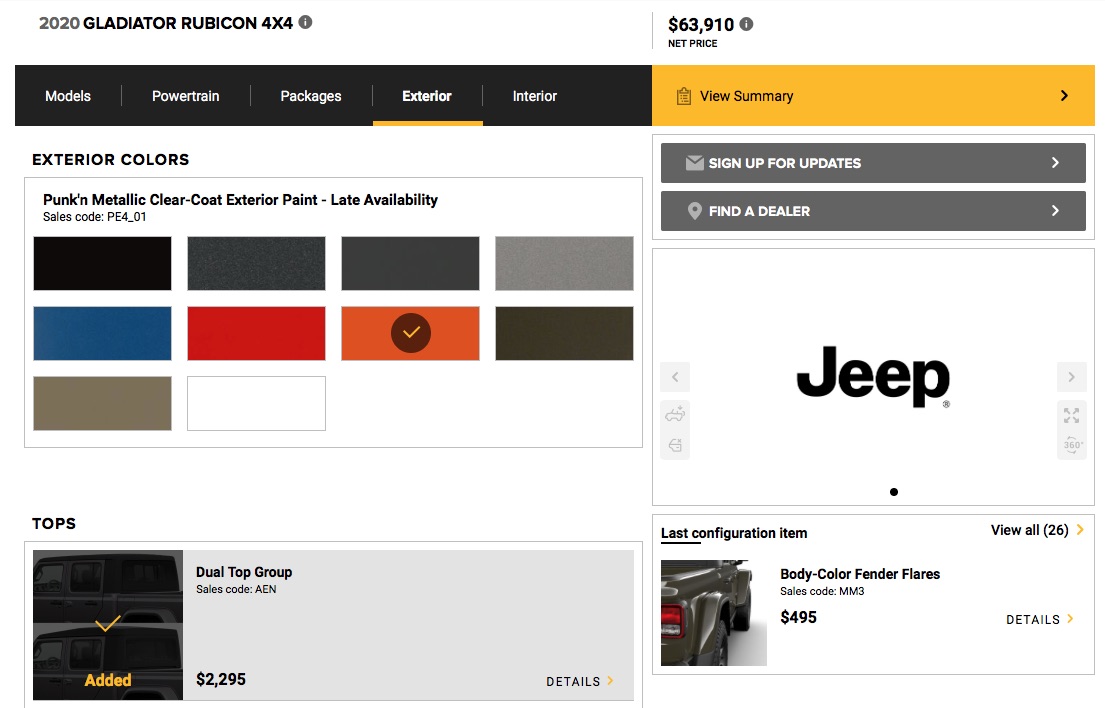This screenshot has height=708, width=1105.
Task: Click the Last configuration item heading
Action: (734, 533)
